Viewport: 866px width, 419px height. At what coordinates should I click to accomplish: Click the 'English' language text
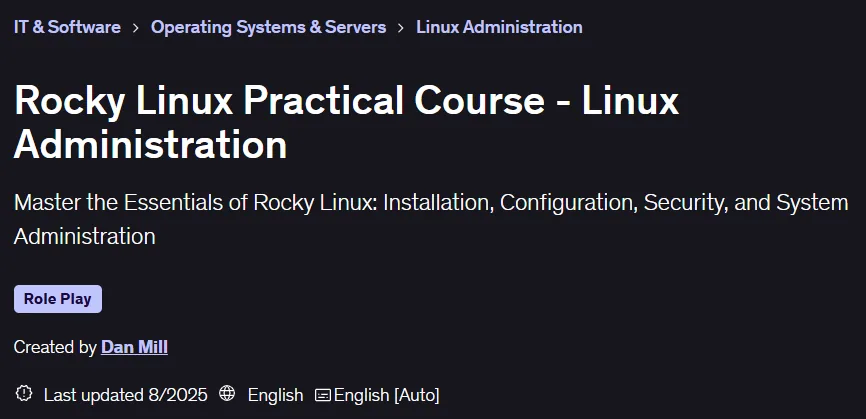point(276,395)
